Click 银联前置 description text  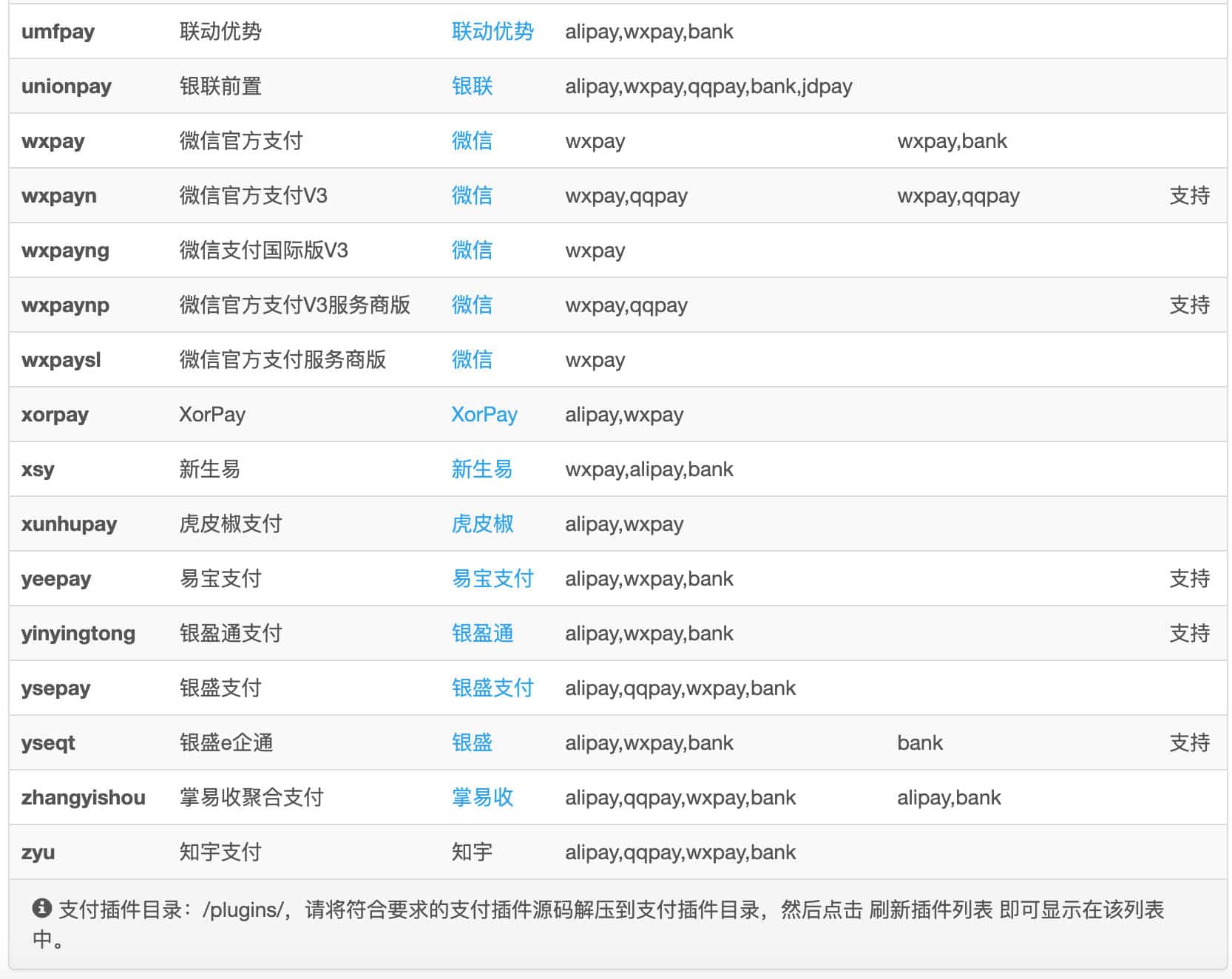point(220,86)
